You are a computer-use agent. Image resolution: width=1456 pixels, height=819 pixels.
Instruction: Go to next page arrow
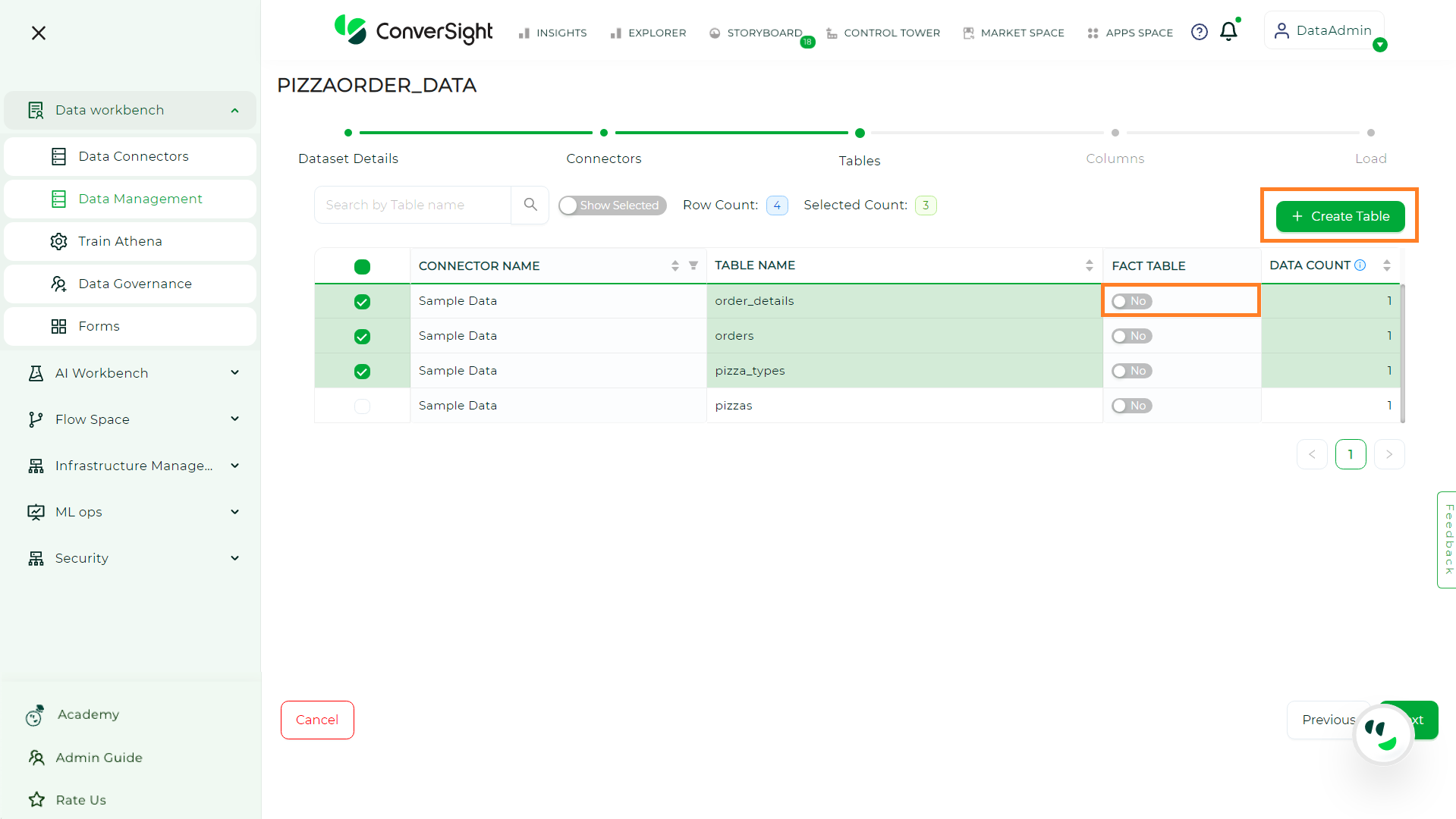[1389, 454]
